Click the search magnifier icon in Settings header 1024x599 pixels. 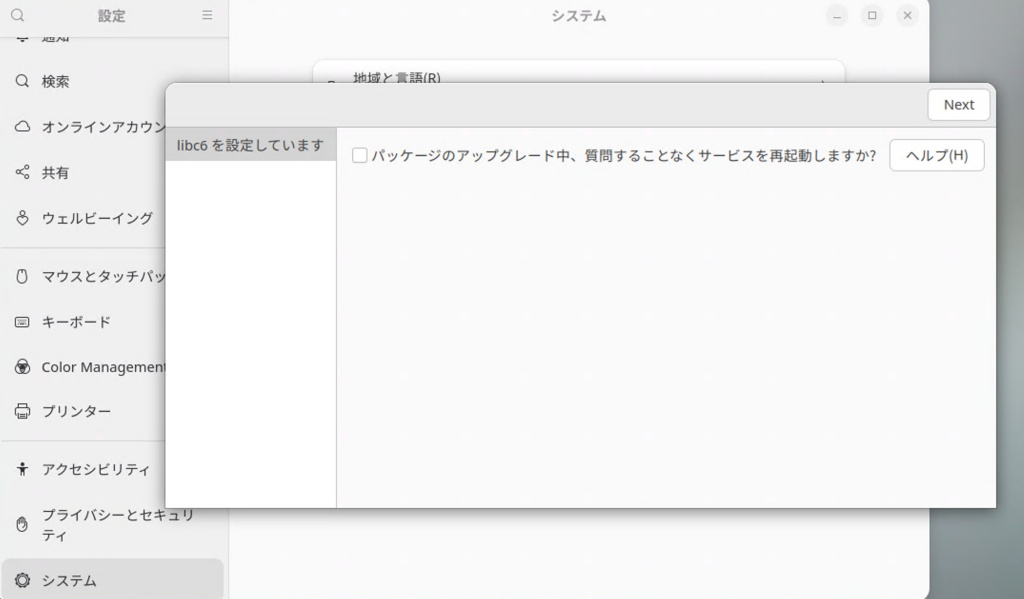[18, 15]
